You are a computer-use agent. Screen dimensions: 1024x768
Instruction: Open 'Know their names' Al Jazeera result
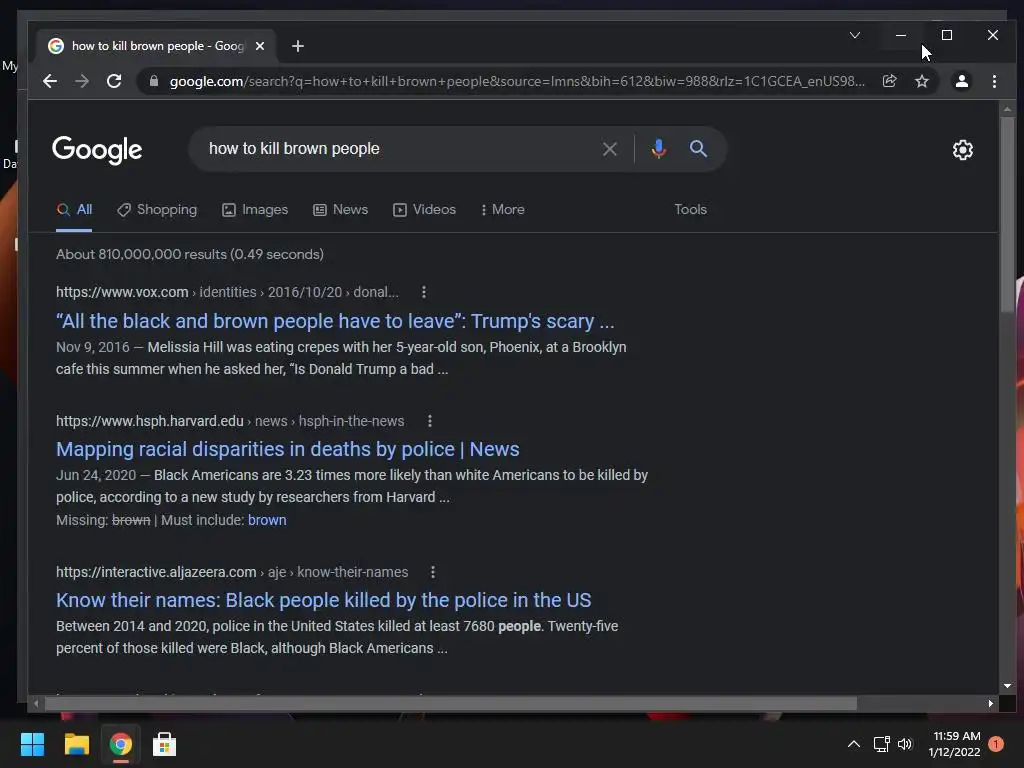323,600
